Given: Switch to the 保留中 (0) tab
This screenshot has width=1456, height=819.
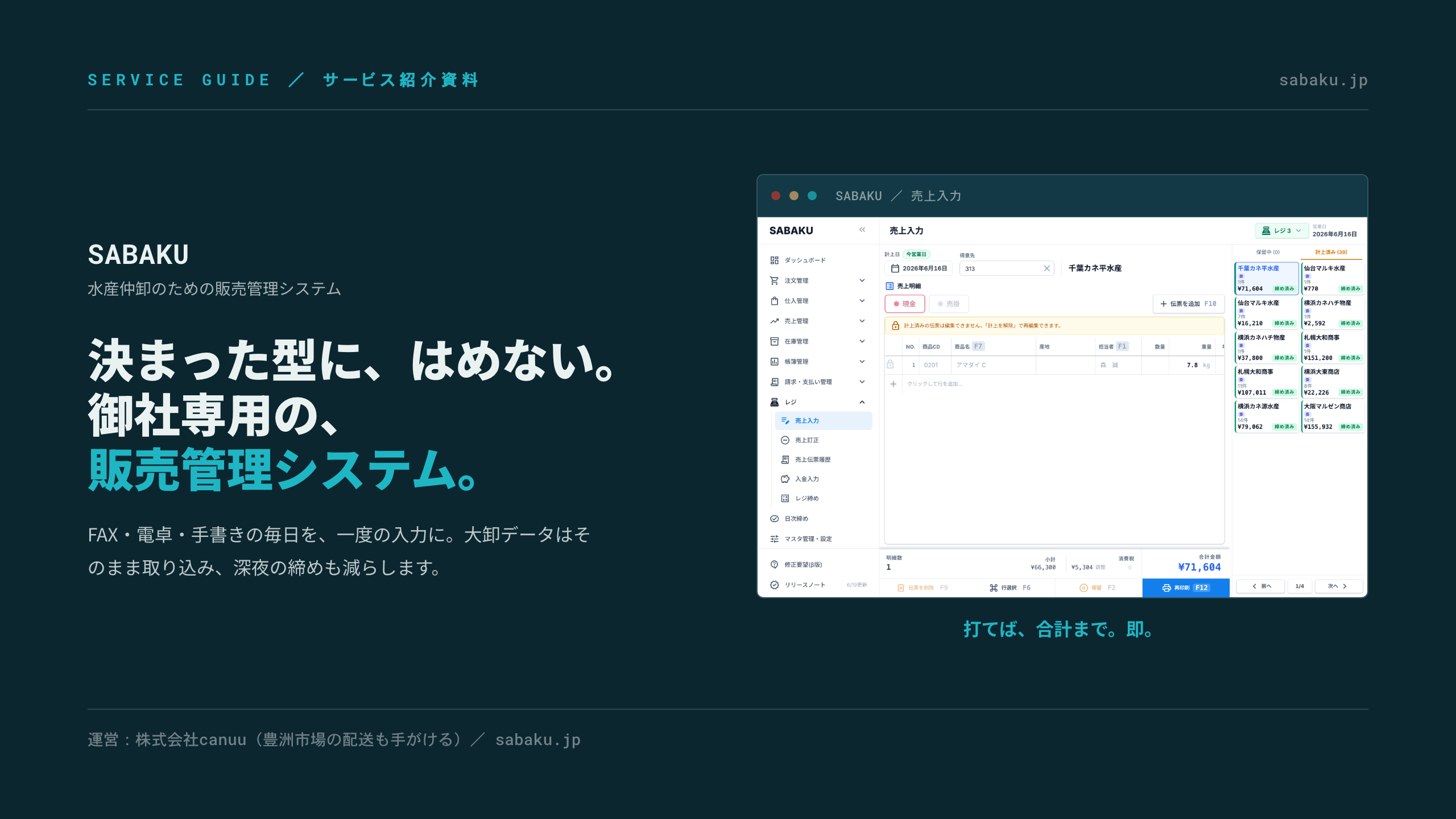Looking at the screenshot, I should [1268, 252].
